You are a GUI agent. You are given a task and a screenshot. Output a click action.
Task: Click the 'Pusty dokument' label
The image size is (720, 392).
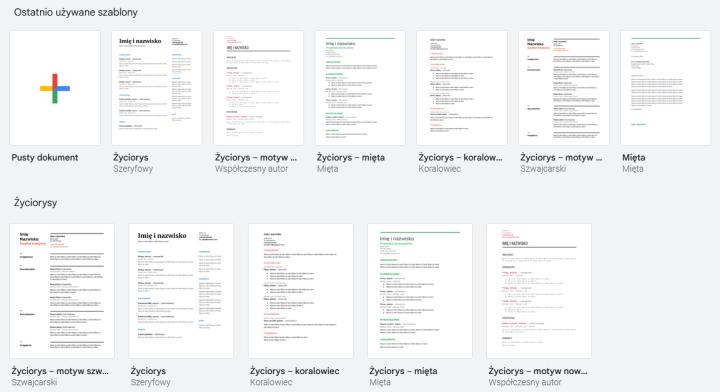(x=45, y=157)
